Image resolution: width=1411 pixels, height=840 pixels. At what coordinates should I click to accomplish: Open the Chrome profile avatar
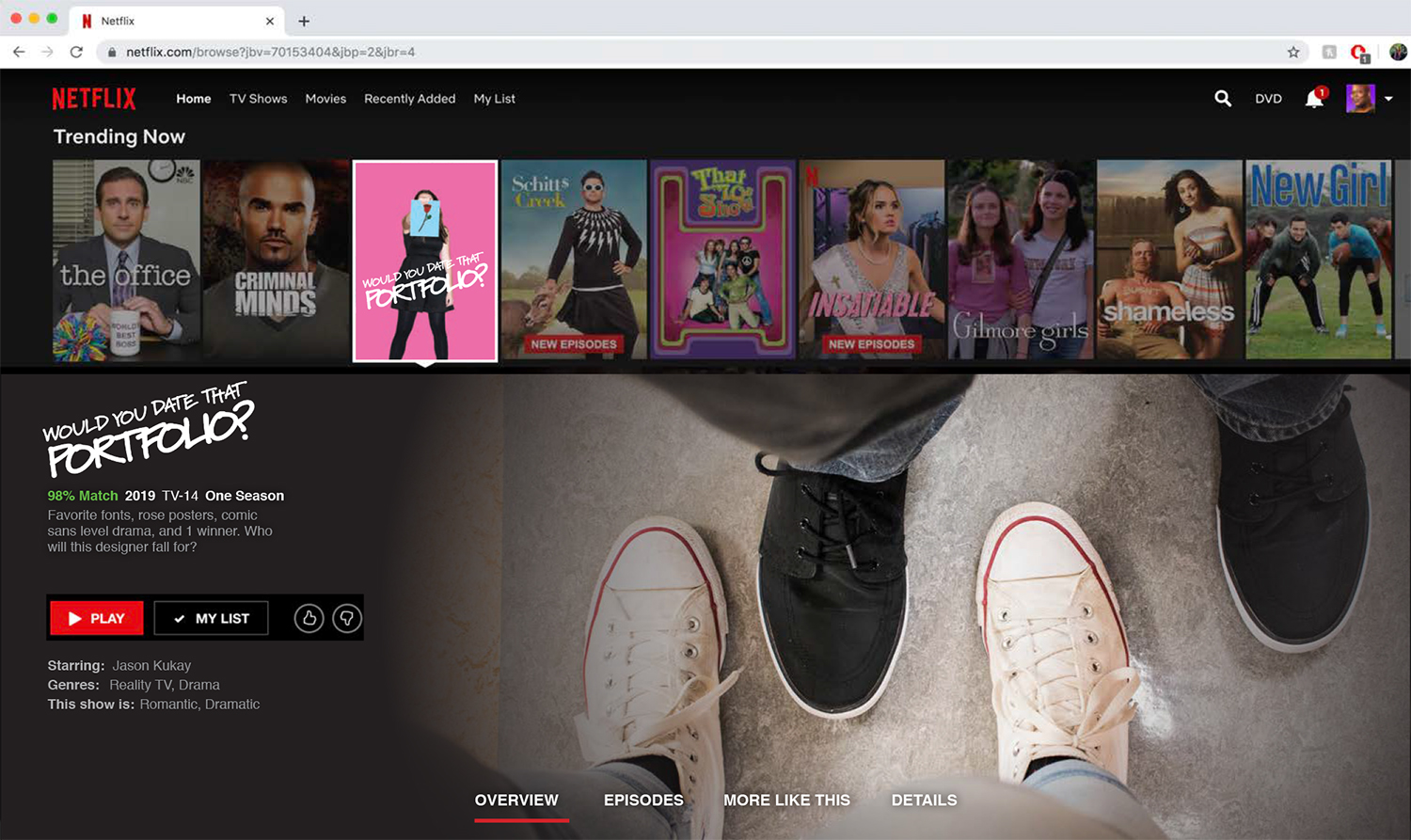(x=1398, y=52)
